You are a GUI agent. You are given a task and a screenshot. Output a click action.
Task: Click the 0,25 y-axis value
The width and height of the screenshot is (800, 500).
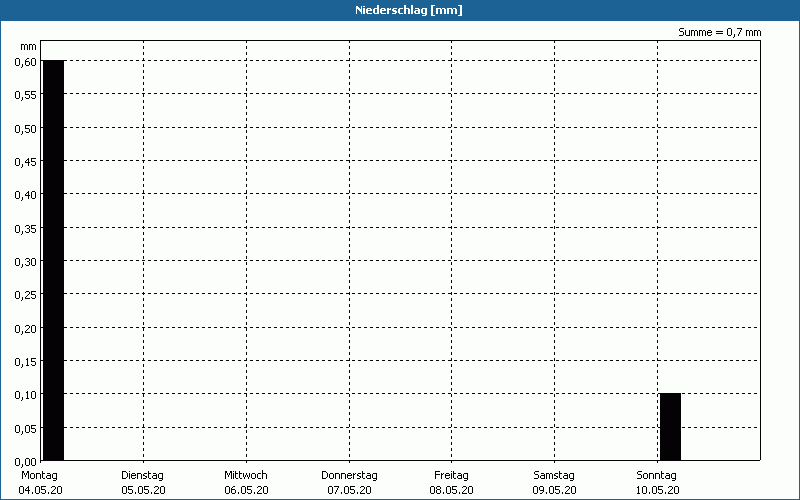pyautogui.click(x=26, y=295)
